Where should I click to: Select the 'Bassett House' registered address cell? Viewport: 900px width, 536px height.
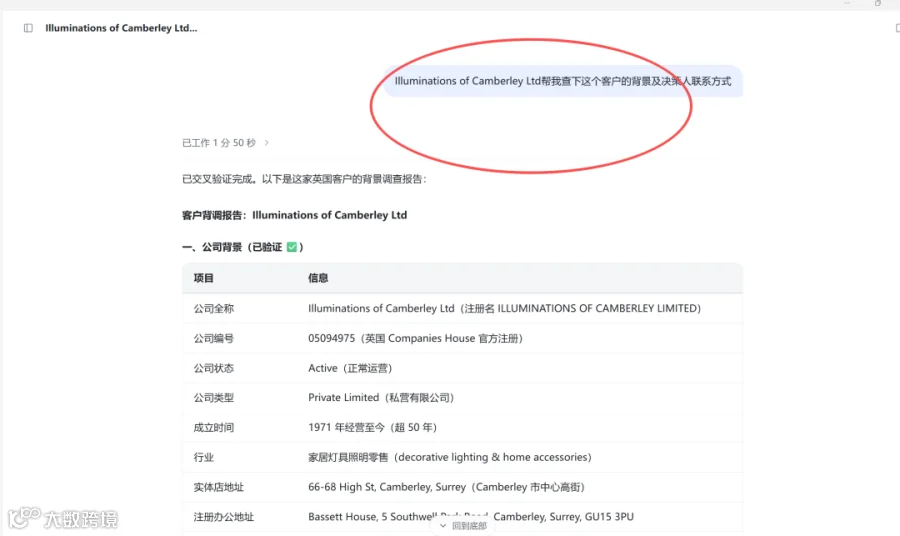(471, 517)
